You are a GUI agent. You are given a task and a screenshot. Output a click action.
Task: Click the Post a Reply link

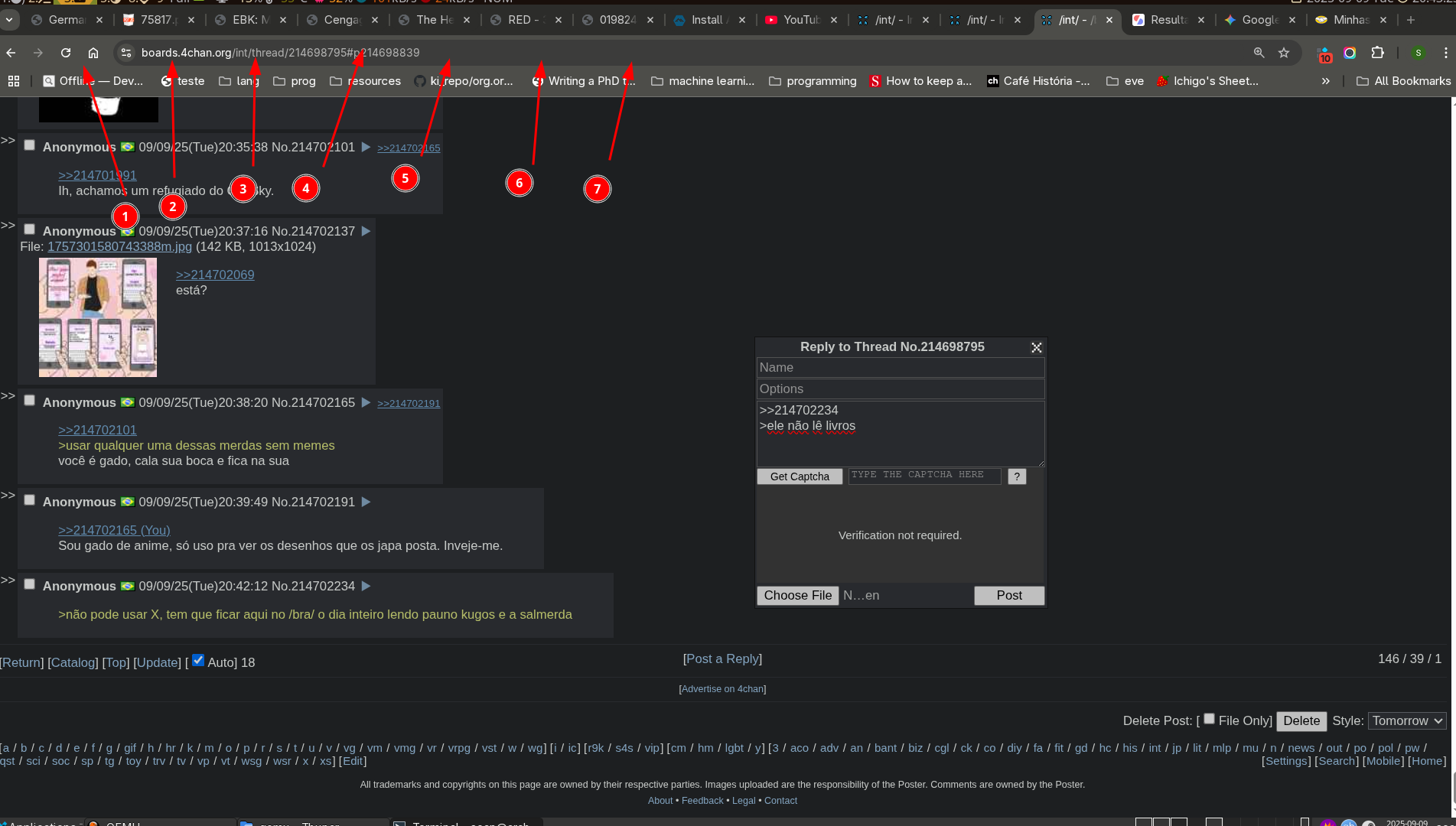tap(722, 659)
